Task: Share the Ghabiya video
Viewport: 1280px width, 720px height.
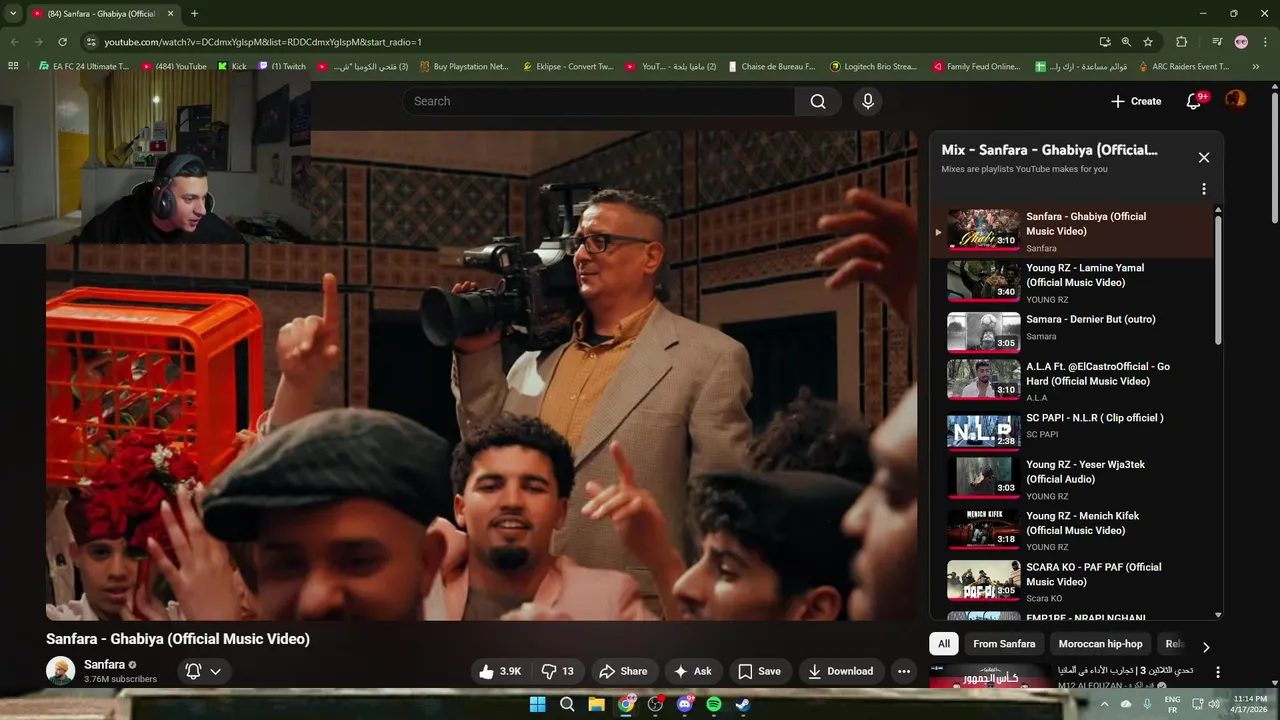Action: (623, 671)
